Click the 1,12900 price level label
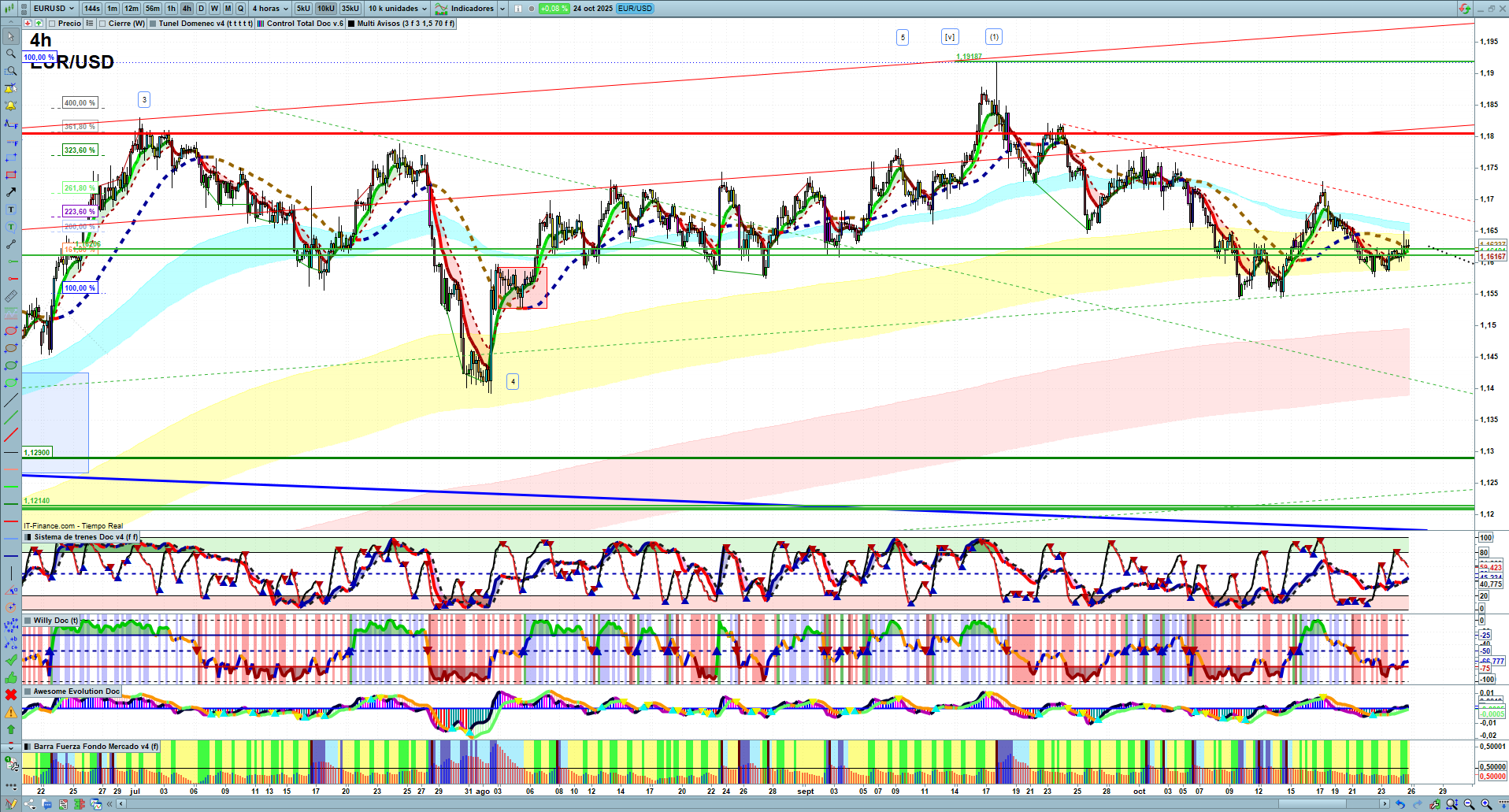The width and height of the screenshot is (1509, 812). [x=37, y=453]
